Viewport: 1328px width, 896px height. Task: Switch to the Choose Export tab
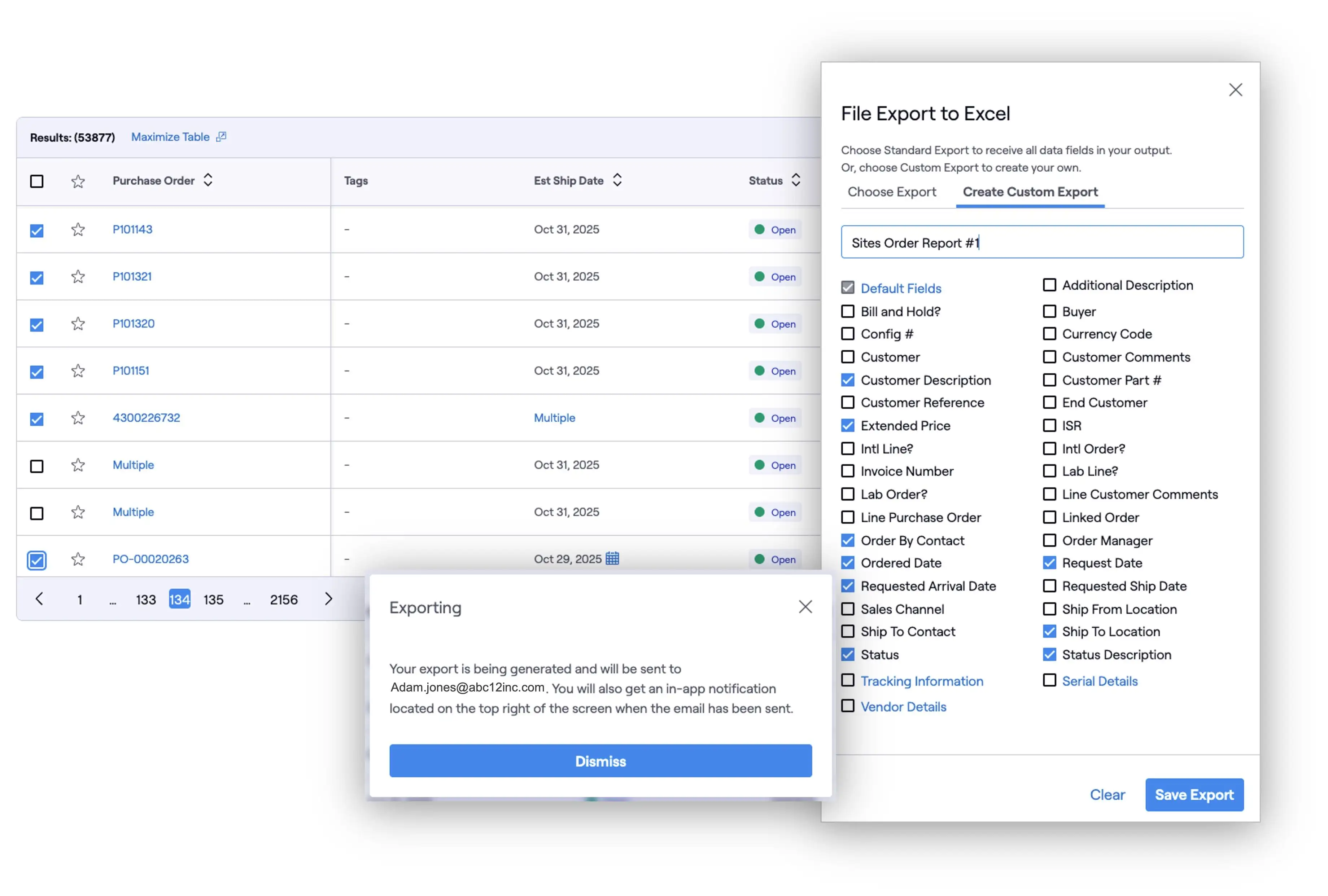(891, 192)
